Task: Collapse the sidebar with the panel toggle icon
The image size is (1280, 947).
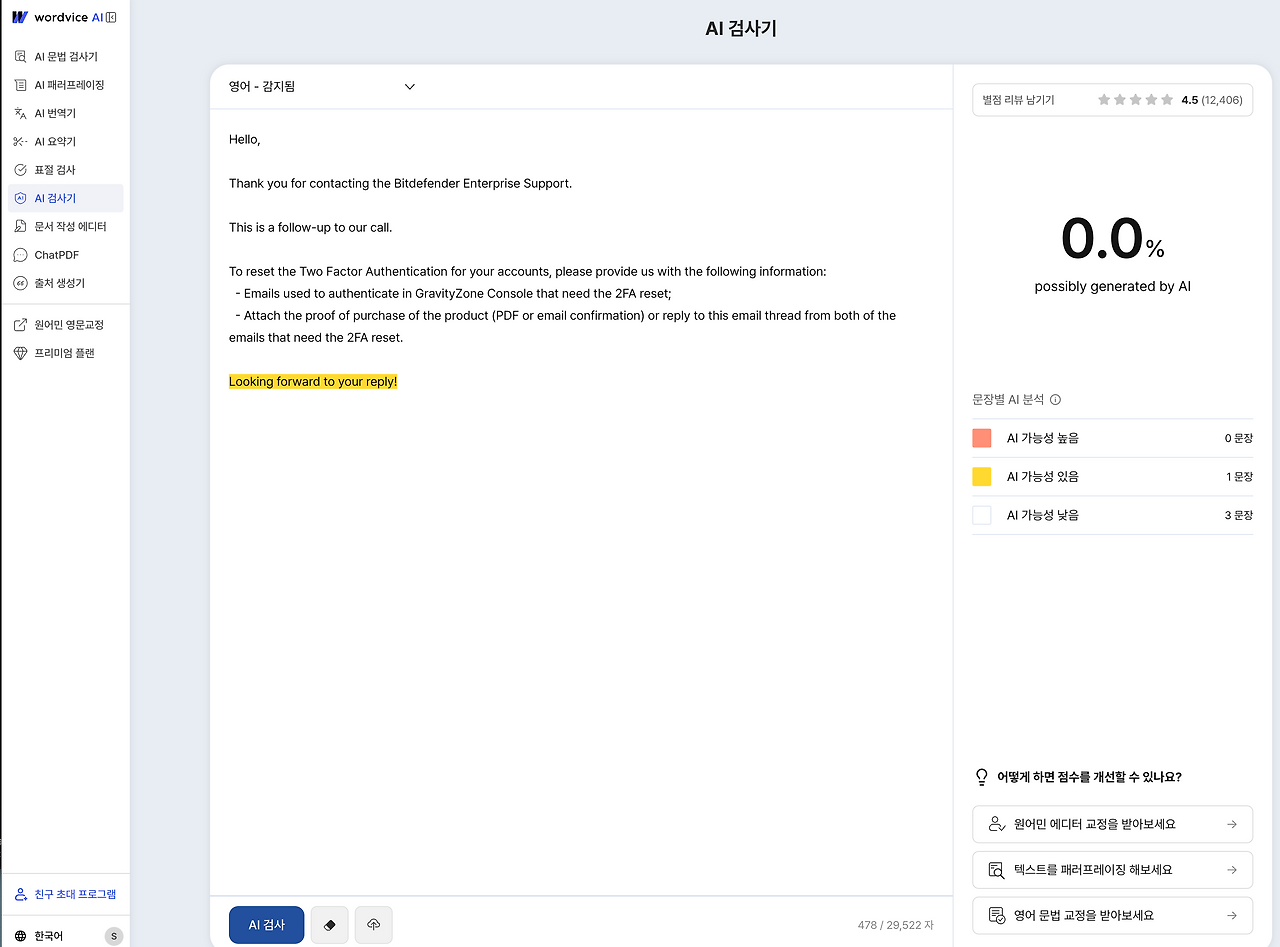Action: 111,17
